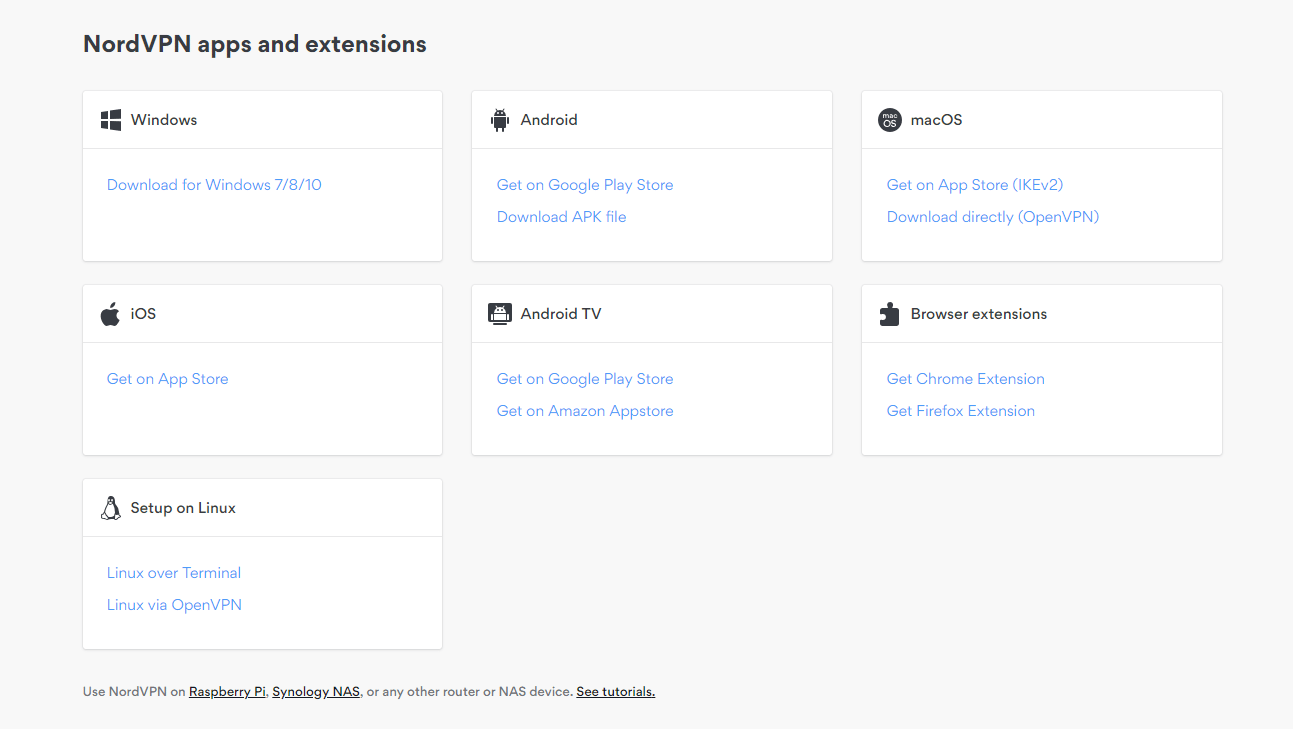Click the Browser extensions heading text
The height and width of the screenshot is (729, 1293).
[x=979, y=314]
